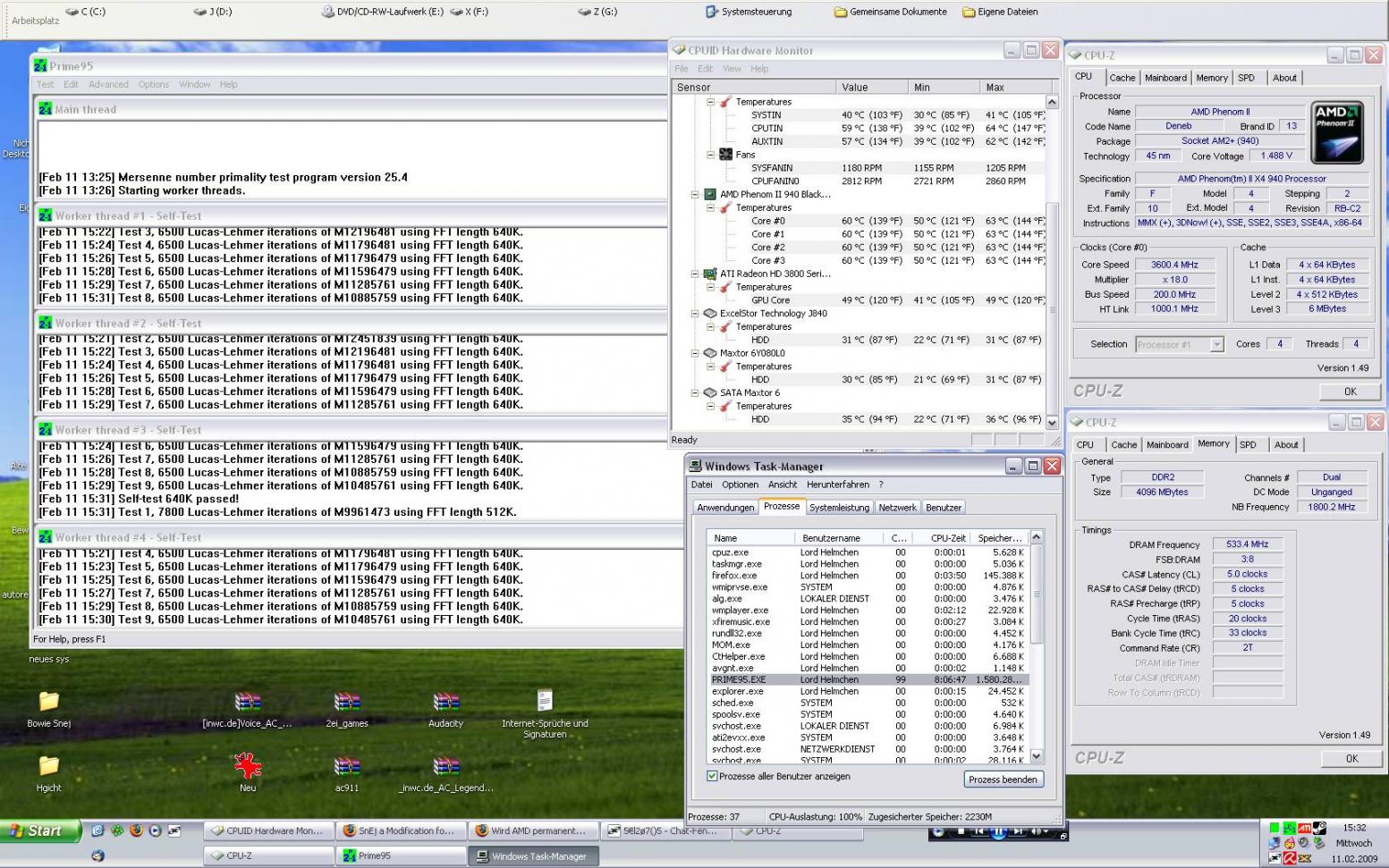Launch Firefox from the quick launch bar
The height and width of the screenshot is (868, 1389).
coord(136,830)
